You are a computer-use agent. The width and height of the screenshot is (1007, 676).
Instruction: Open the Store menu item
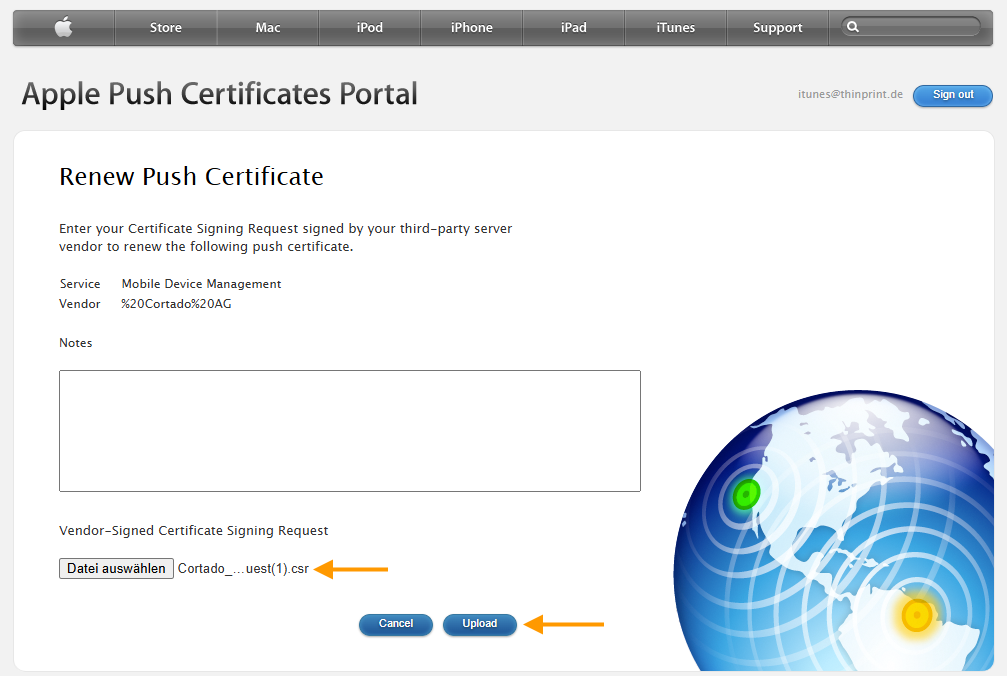(x=166, y=28)
